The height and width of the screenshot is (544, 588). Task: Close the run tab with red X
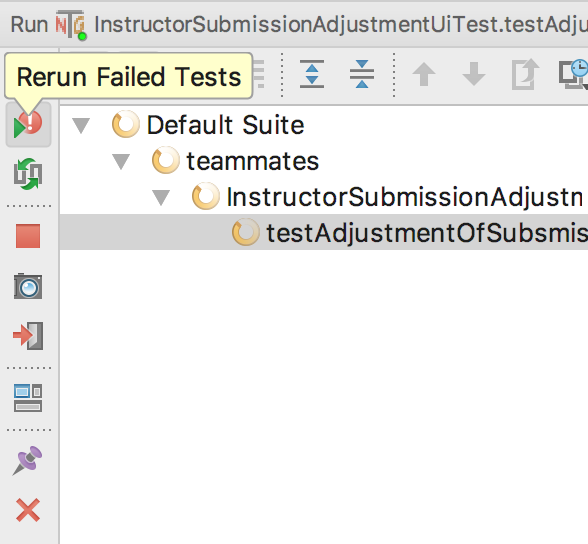28,510
